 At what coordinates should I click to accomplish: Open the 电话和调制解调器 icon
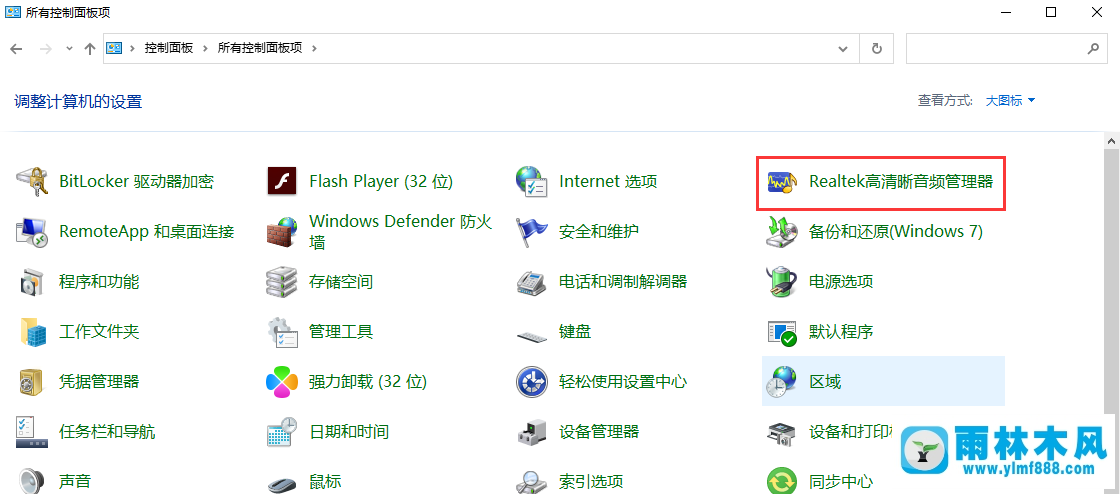click(x=531, y=283)
